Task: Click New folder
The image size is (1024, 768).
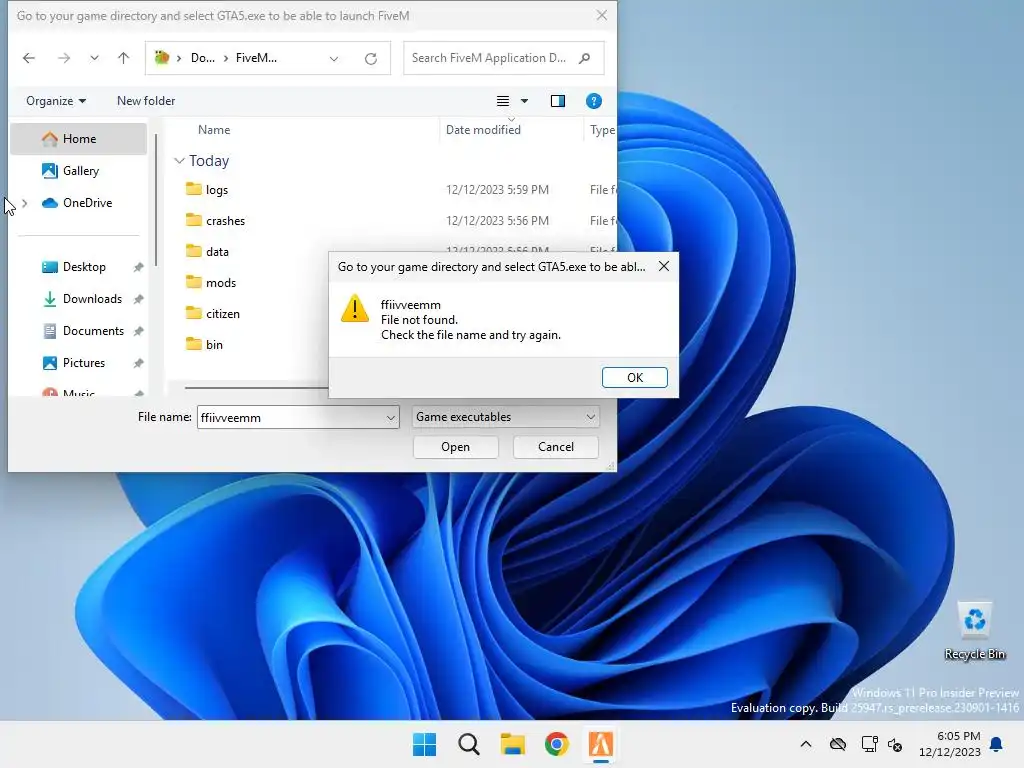Action: (x=146, y=101)
